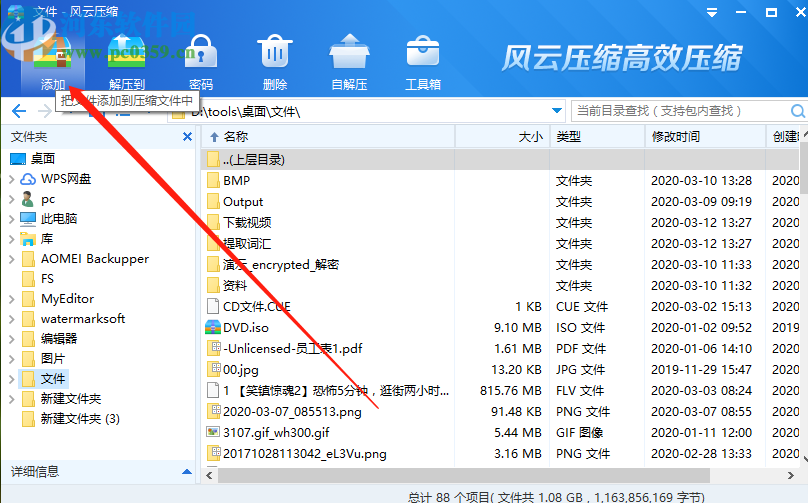
Task: Click the DVD.iso archive icon
Action: tap(213, 327)
